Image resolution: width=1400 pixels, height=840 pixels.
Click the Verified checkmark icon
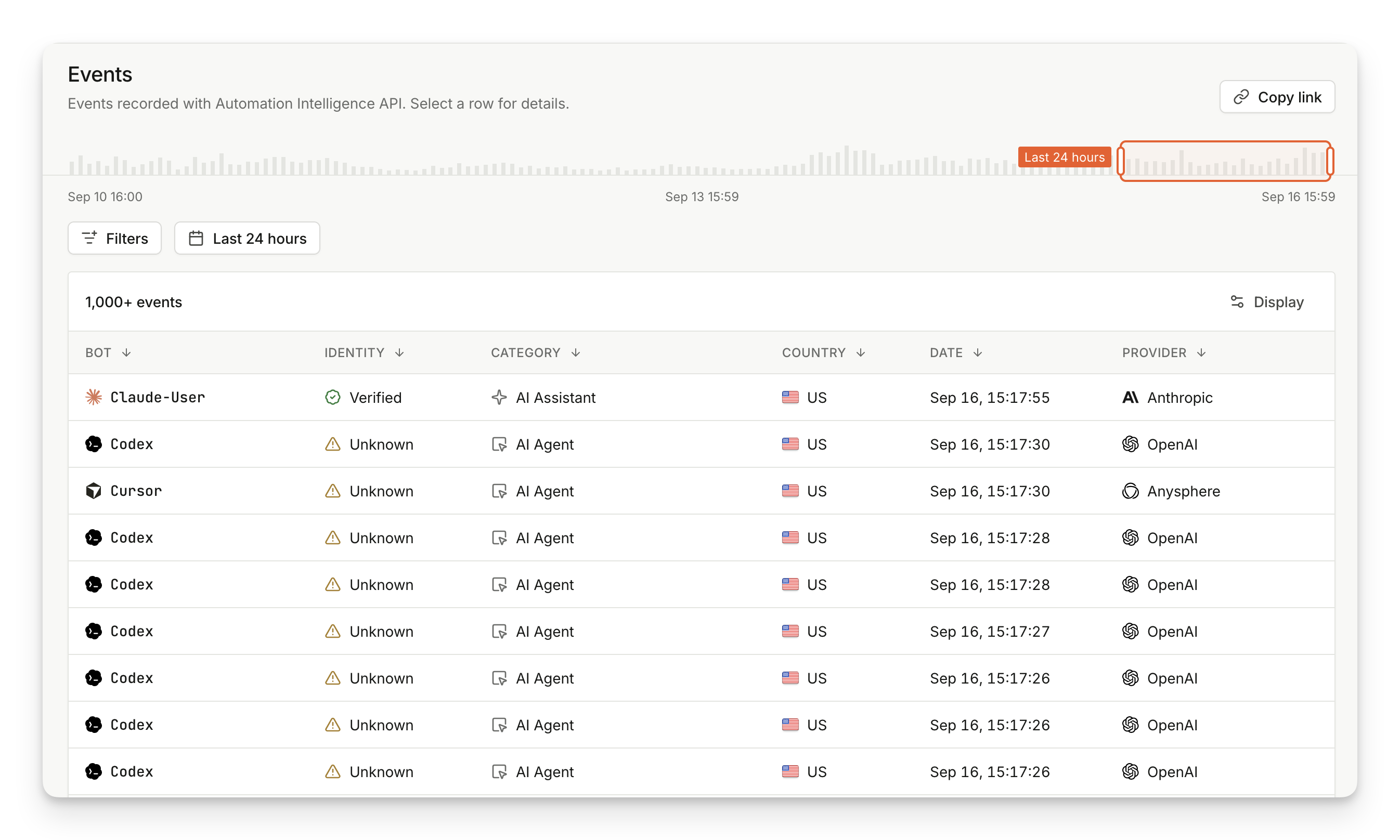pos(333,397)
